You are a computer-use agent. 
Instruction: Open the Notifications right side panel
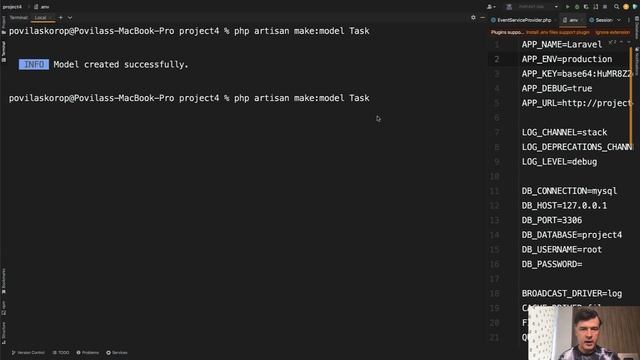pyautogui.click(x=636, y=61)
